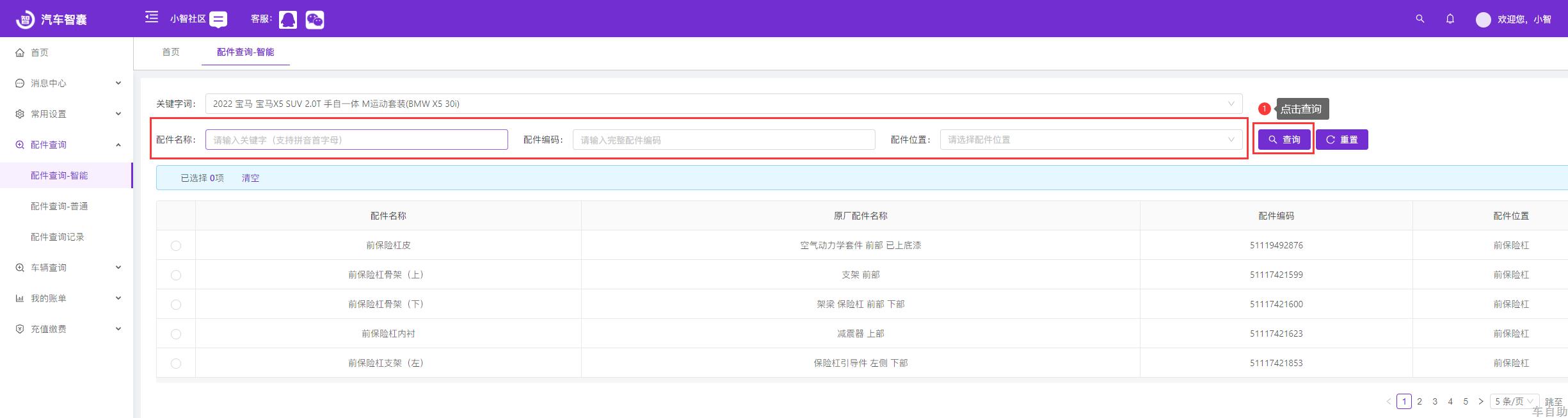The image size is (1568, 418).
Task: Click the 重置 reset button
Action: (1342, 140)
